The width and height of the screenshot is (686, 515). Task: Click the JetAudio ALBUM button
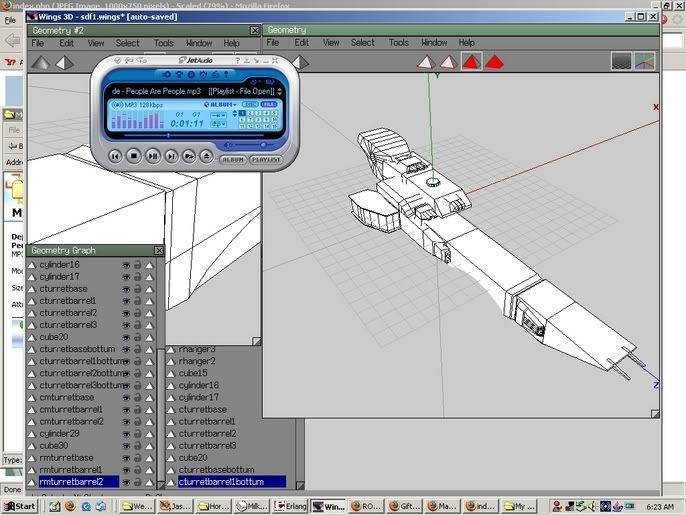coord(232,158)
